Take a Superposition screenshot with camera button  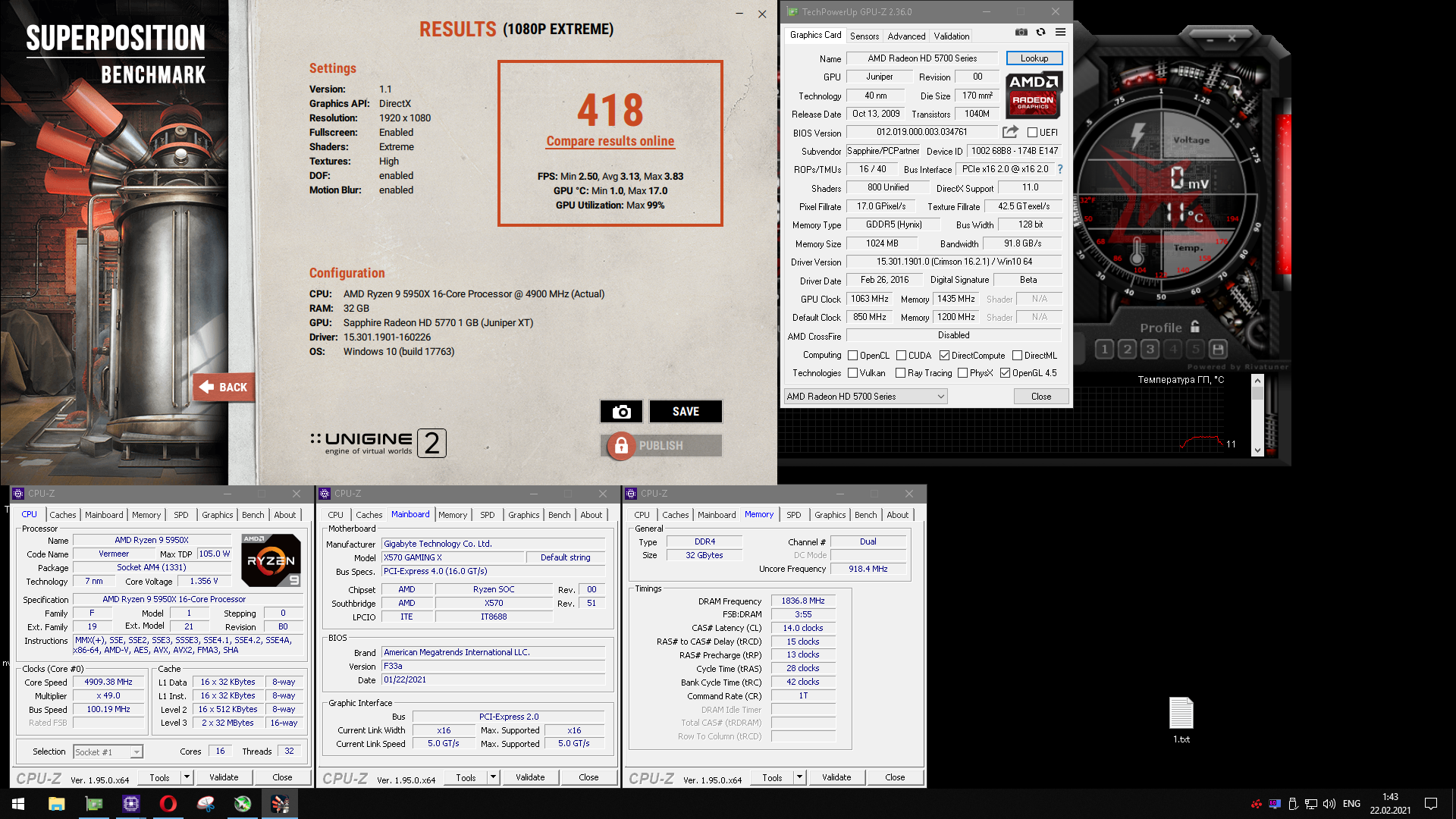621,412
